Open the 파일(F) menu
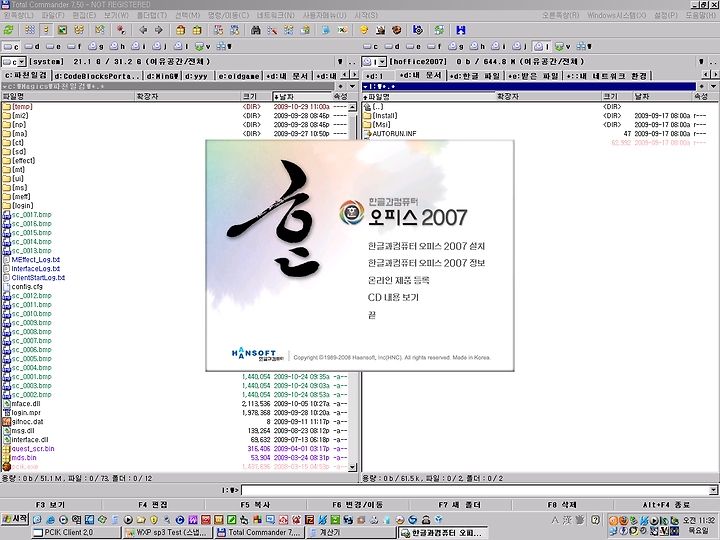Screen dimensions: 720x540 (x=53, y=15)
